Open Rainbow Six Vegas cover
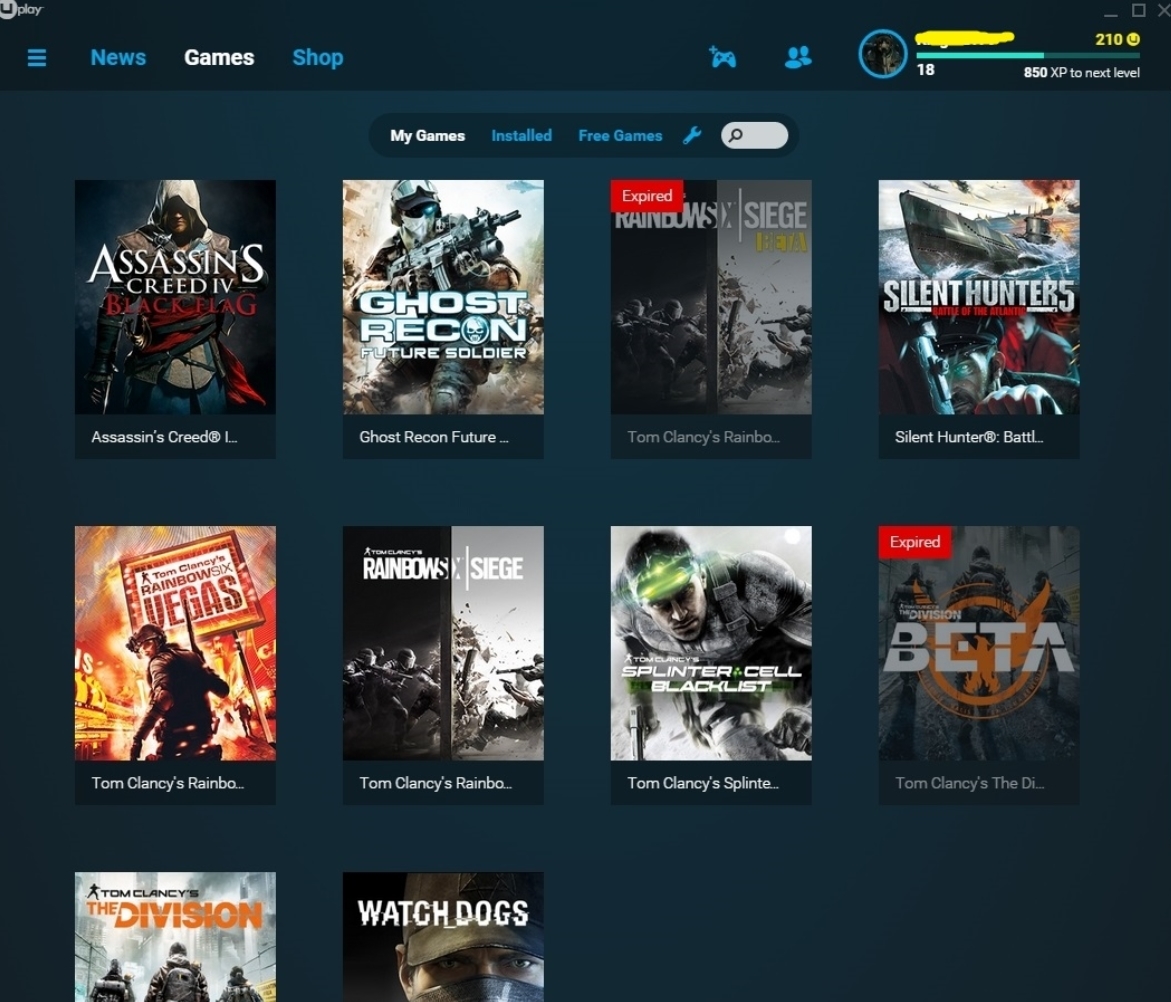The height and width of the screenshot is (1002, 1171). click(175, 643)
